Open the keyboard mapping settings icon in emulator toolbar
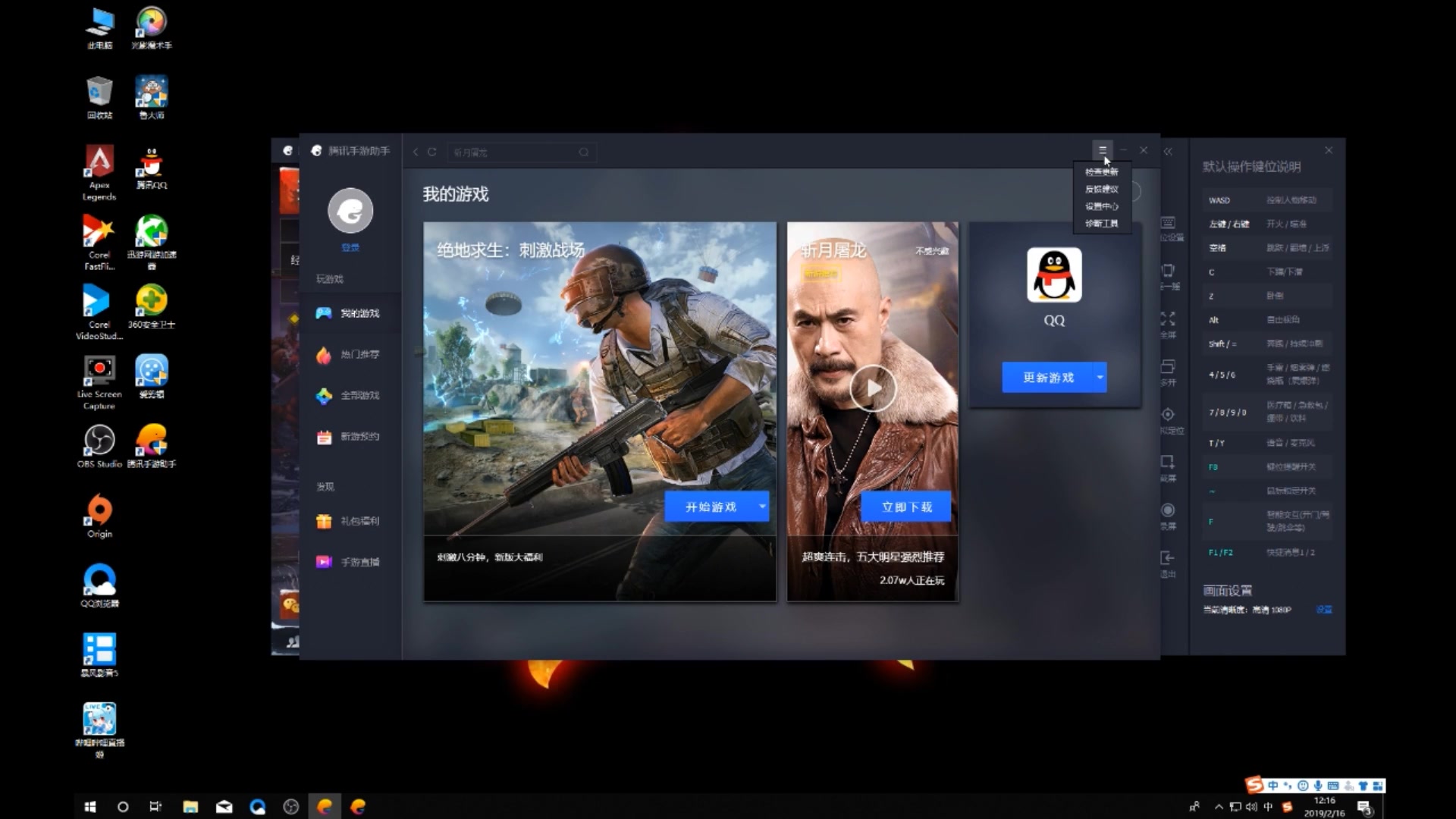Screen dimensions: 1456x819 [x=1168, y=223]
